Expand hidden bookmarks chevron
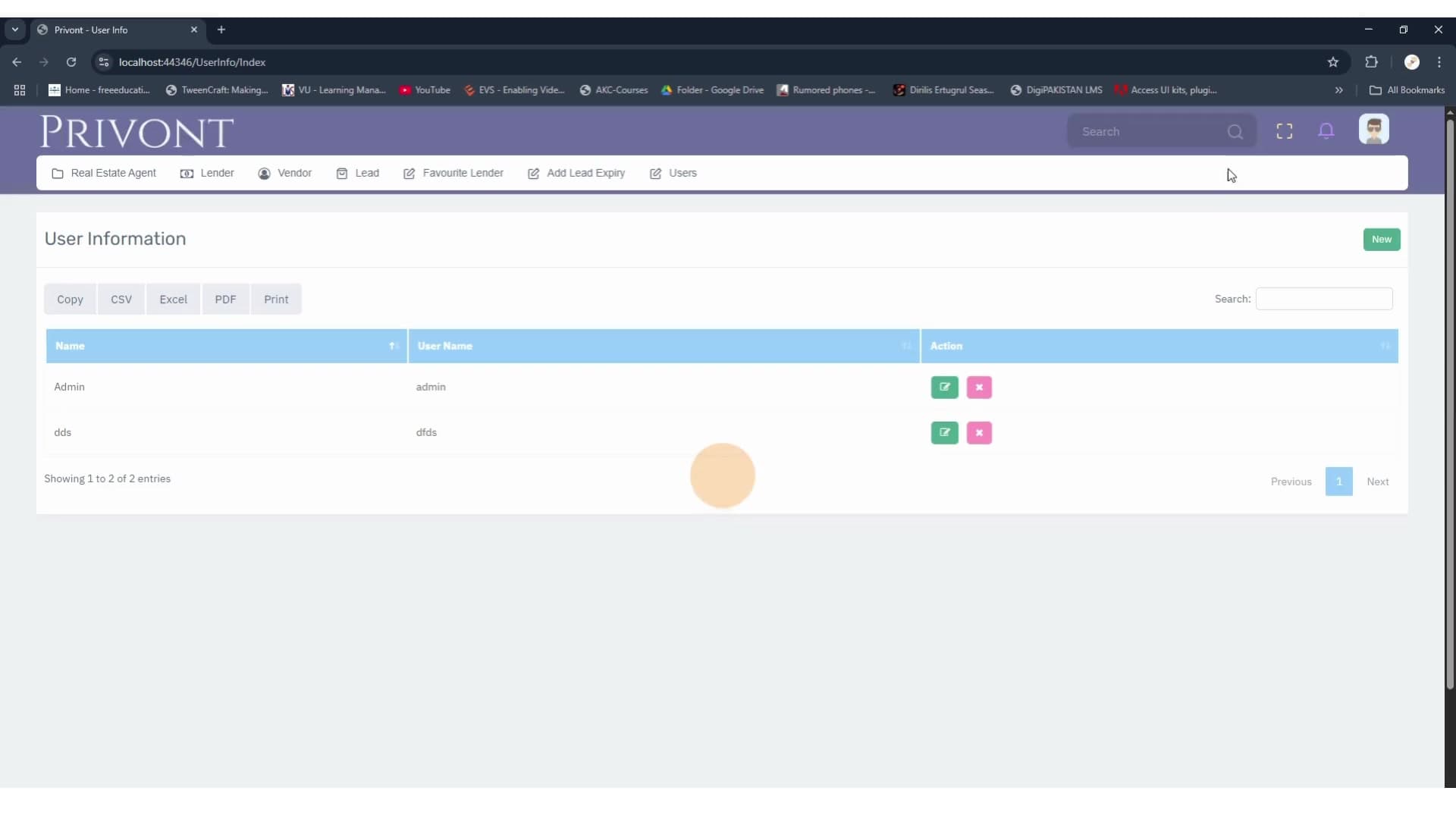The height and width of the screenshot is (819, 1456). pyautogui.click(x=1338, y=90)
